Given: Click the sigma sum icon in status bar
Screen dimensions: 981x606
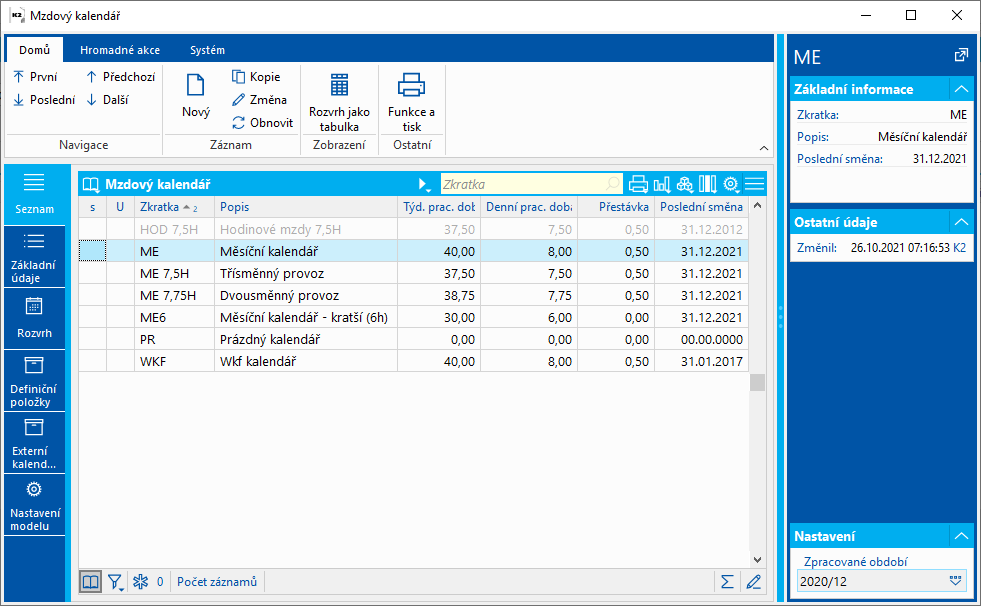Looking at the screenshot, I should (726, 582).
